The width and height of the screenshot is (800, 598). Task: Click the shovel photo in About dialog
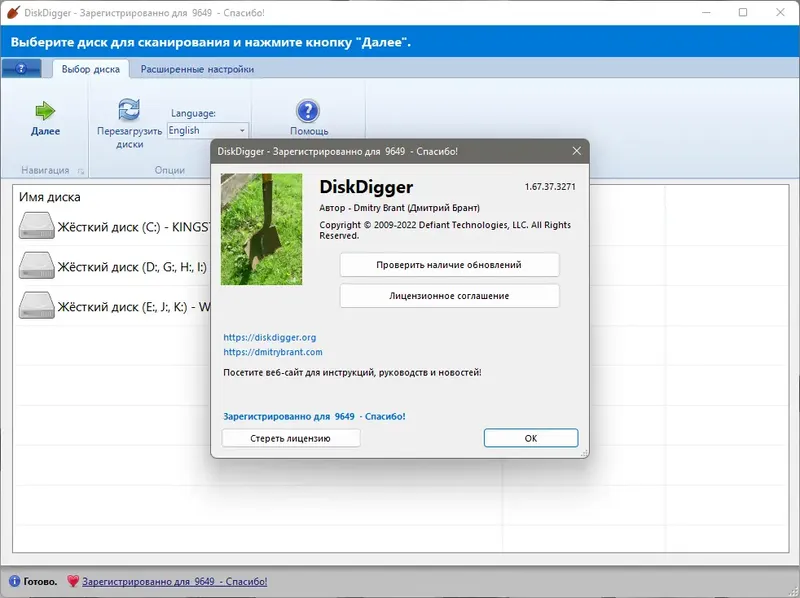(261, 229)
